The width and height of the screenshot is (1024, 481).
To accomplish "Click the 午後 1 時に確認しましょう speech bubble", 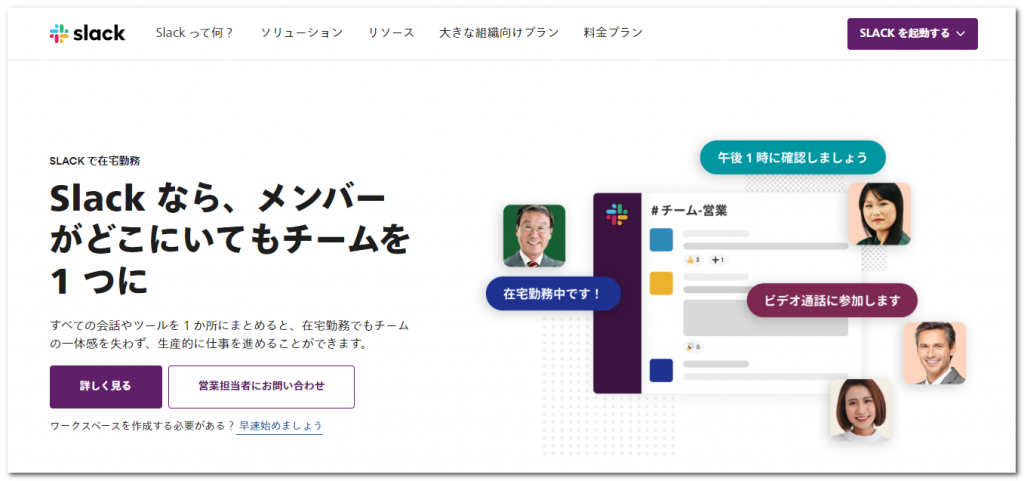I will click(x=792, y=157).
